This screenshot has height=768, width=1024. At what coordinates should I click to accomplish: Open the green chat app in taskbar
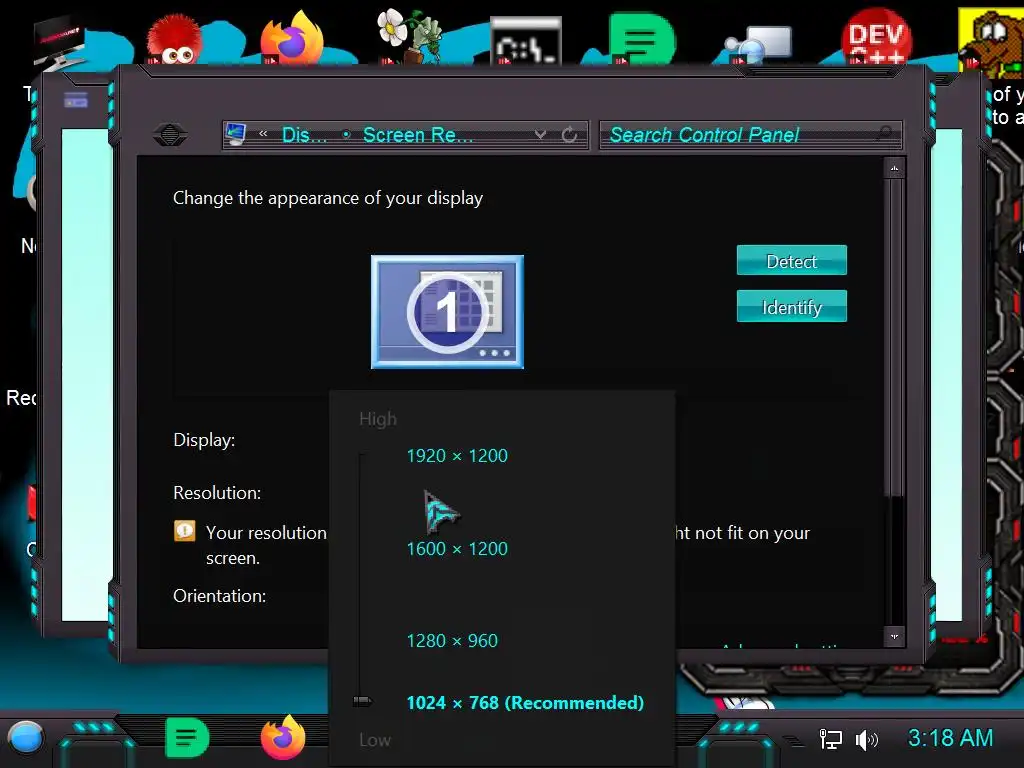point(187,738)
